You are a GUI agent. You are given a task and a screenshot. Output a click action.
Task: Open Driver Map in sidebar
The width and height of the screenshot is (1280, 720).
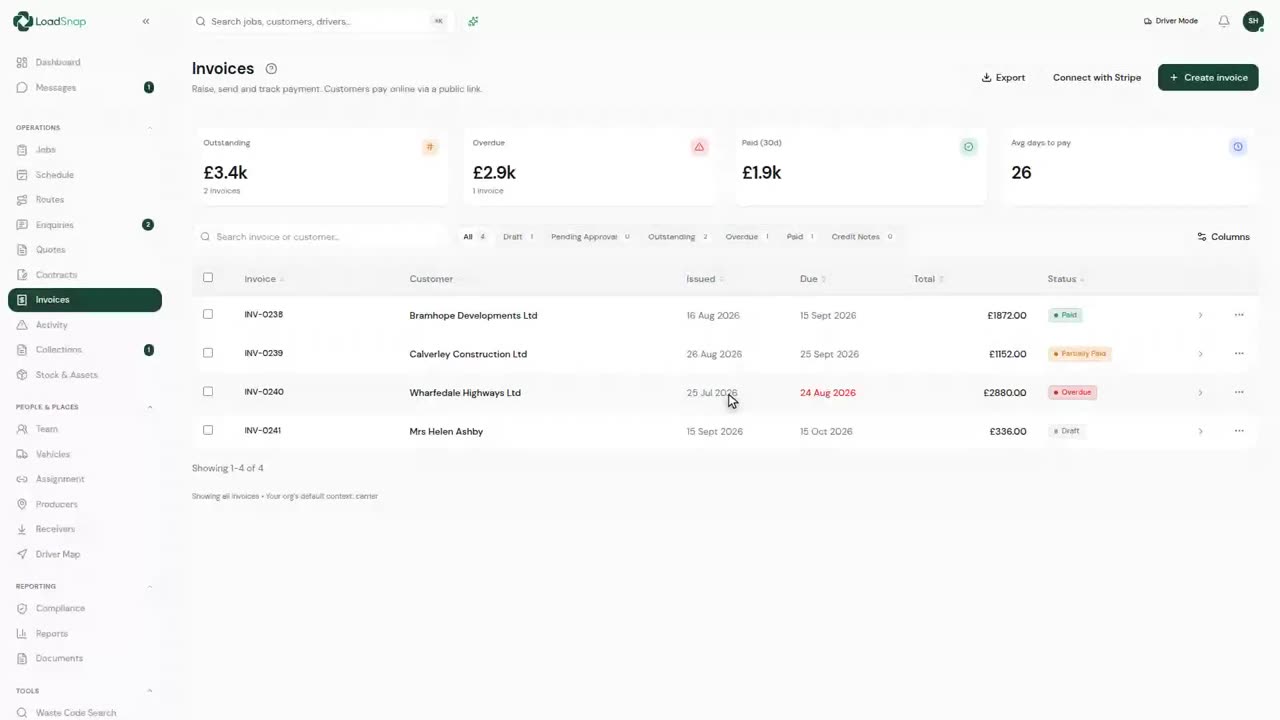tap(84, 554)
